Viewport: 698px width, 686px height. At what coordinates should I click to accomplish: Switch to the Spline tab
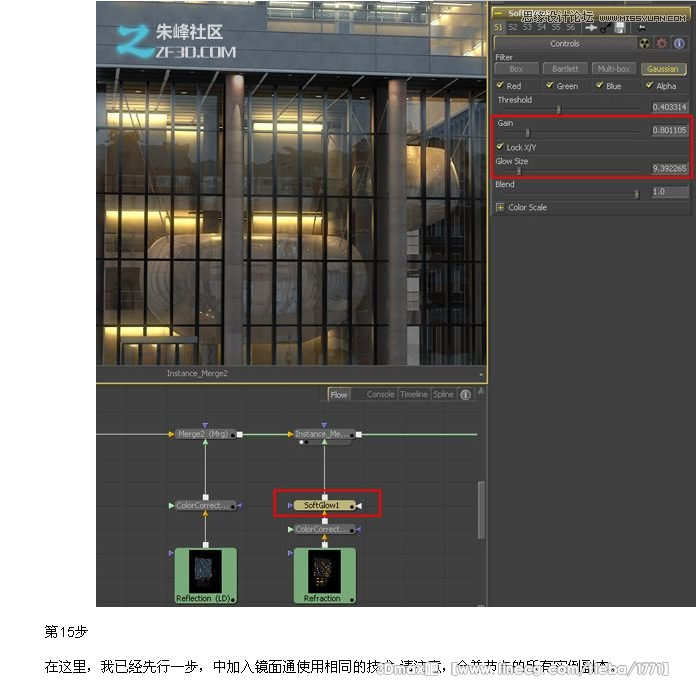(x=443, y=394)
